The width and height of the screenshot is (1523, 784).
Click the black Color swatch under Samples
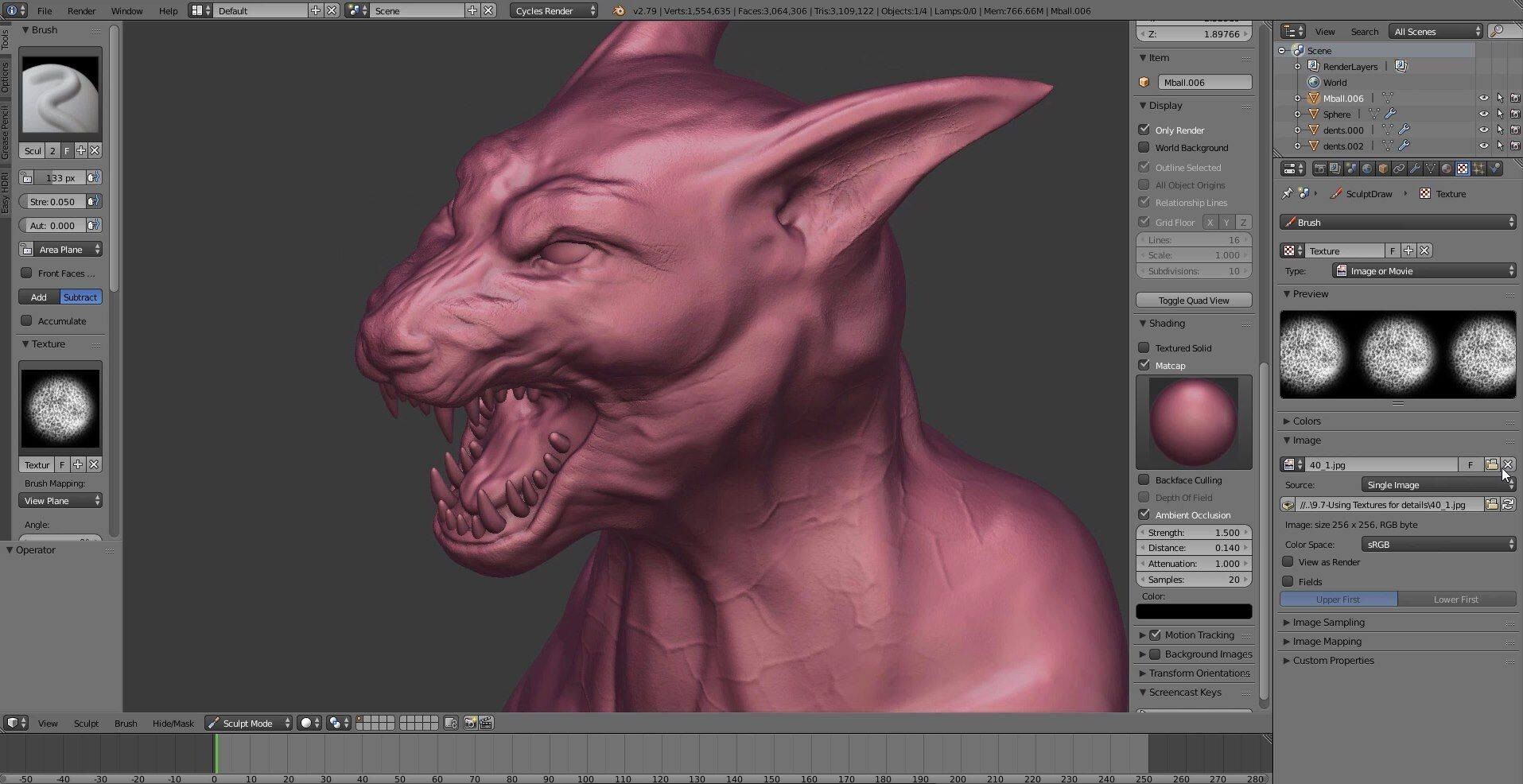[1193, 611]
